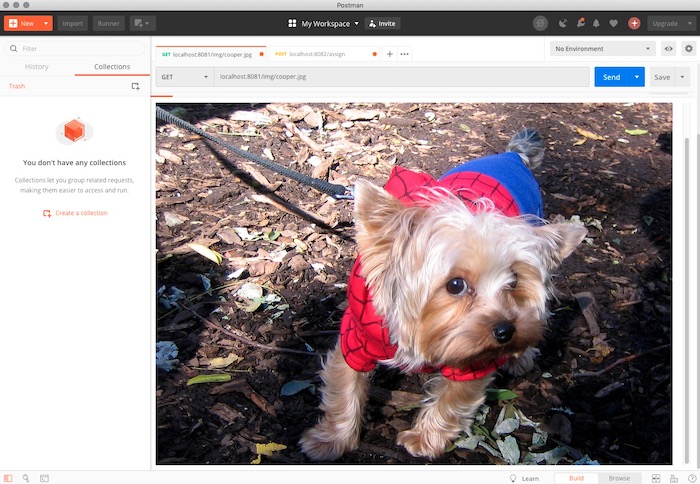This screenshot has height=484, width=700.
Task: Open Learn in the status bar
Action: 525,478
